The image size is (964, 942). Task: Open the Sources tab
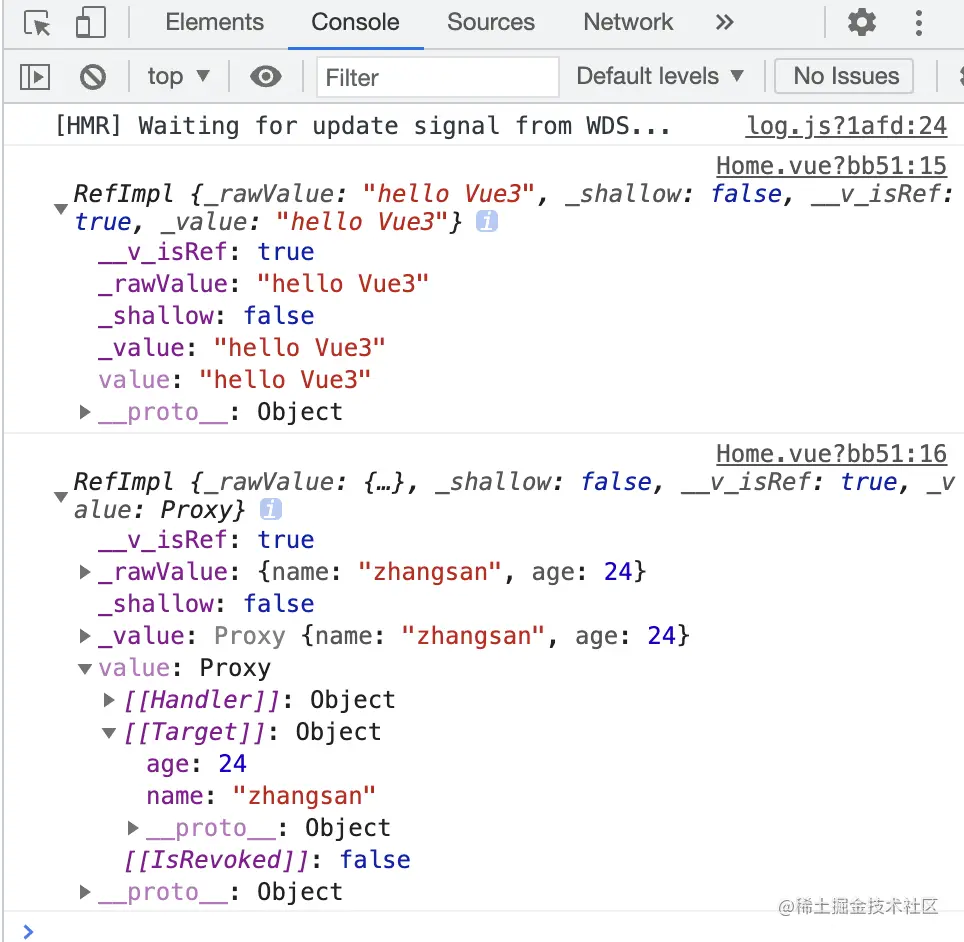491,23
